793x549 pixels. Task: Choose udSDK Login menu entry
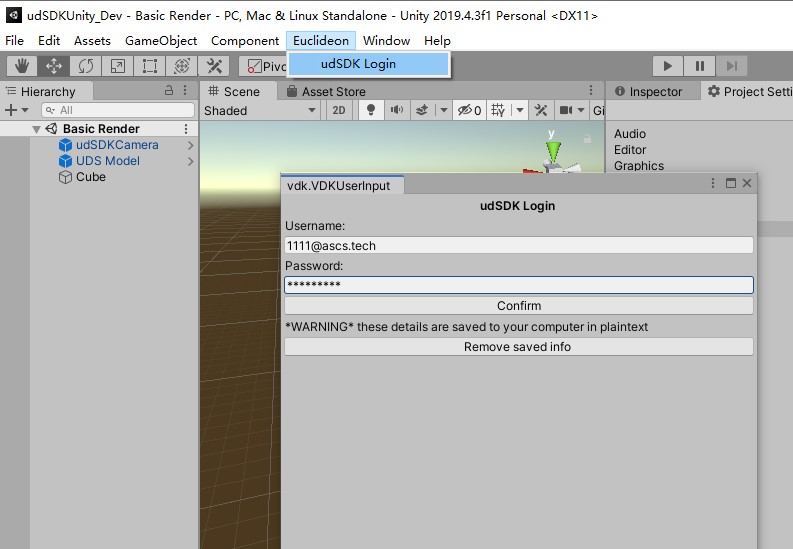[x=369, y=64]
